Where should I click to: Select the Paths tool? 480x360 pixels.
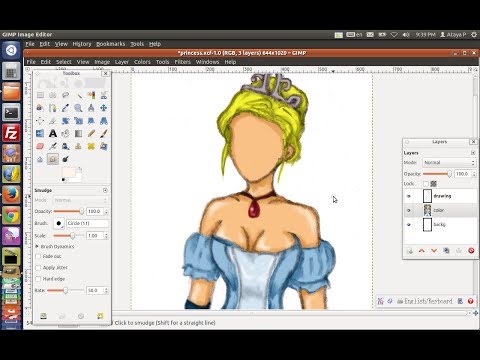53,108
